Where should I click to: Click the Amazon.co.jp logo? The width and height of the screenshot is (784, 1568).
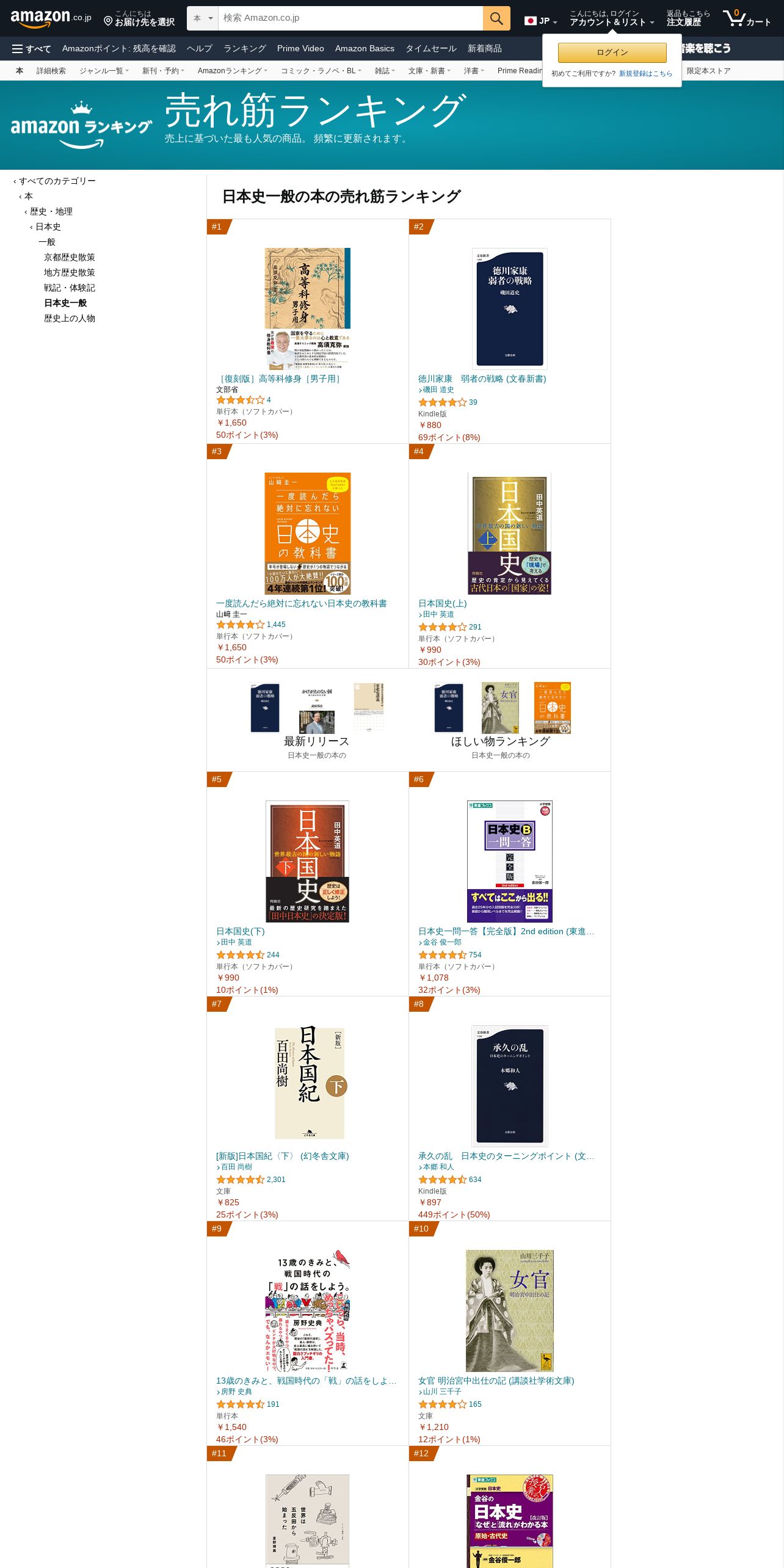pos(51,18)
